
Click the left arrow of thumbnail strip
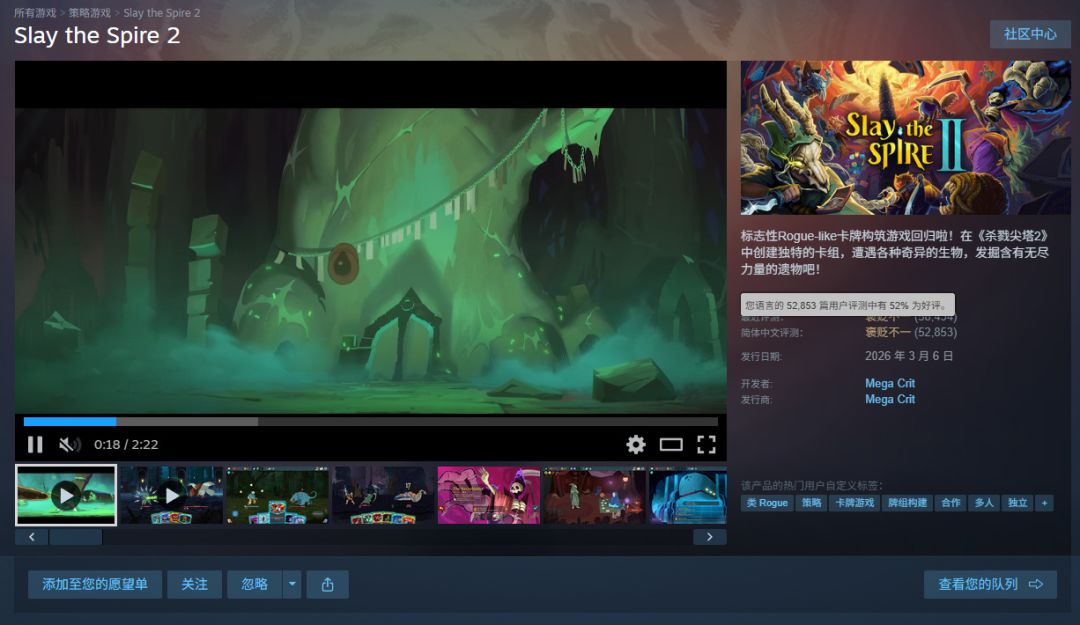pos(32,537)
